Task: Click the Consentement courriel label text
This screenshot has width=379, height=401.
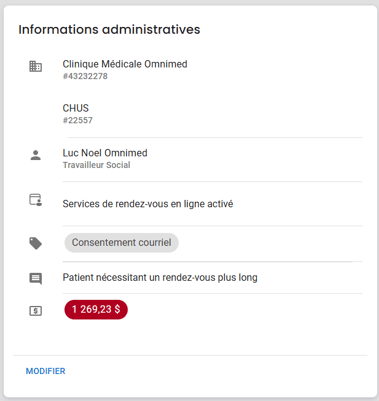Action: point(122,242)
